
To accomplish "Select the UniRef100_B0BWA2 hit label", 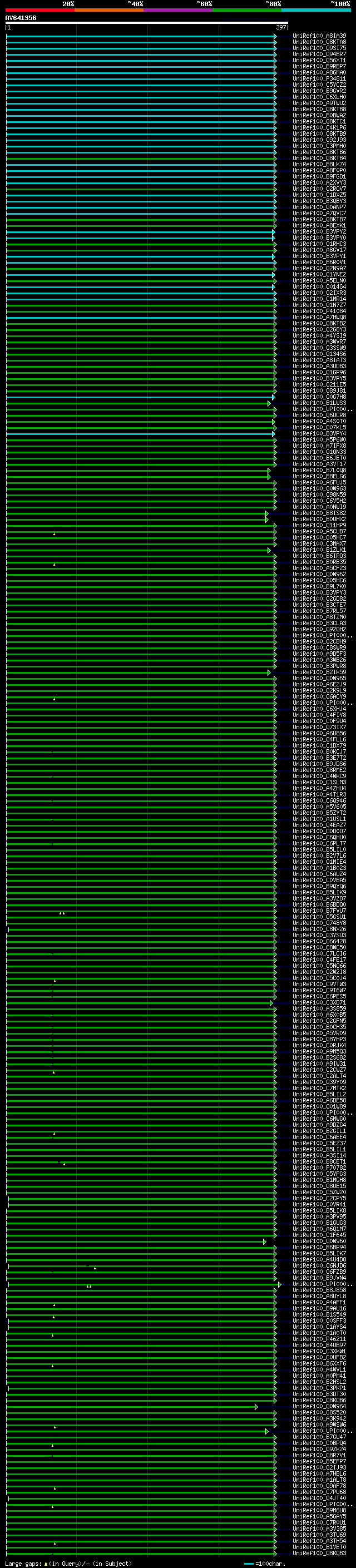I will (x=319, y=115).
